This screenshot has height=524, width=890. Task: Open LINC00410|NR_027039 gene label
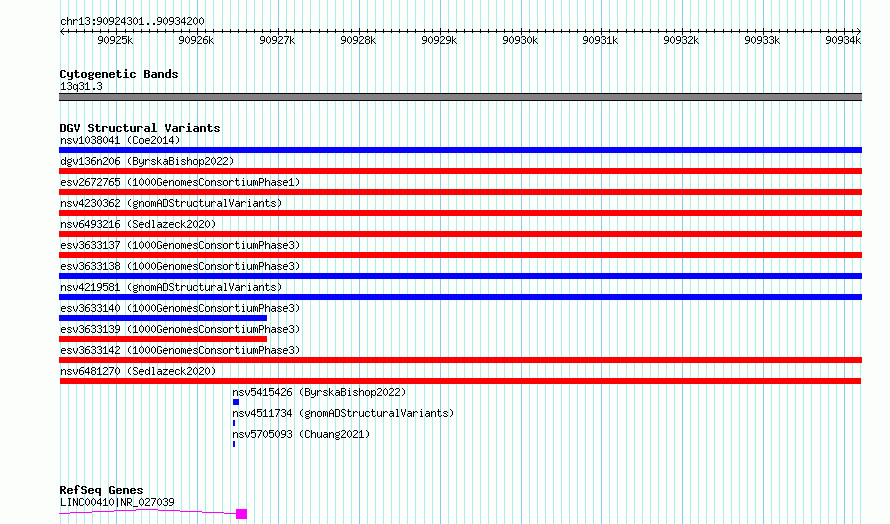point(117,502)
